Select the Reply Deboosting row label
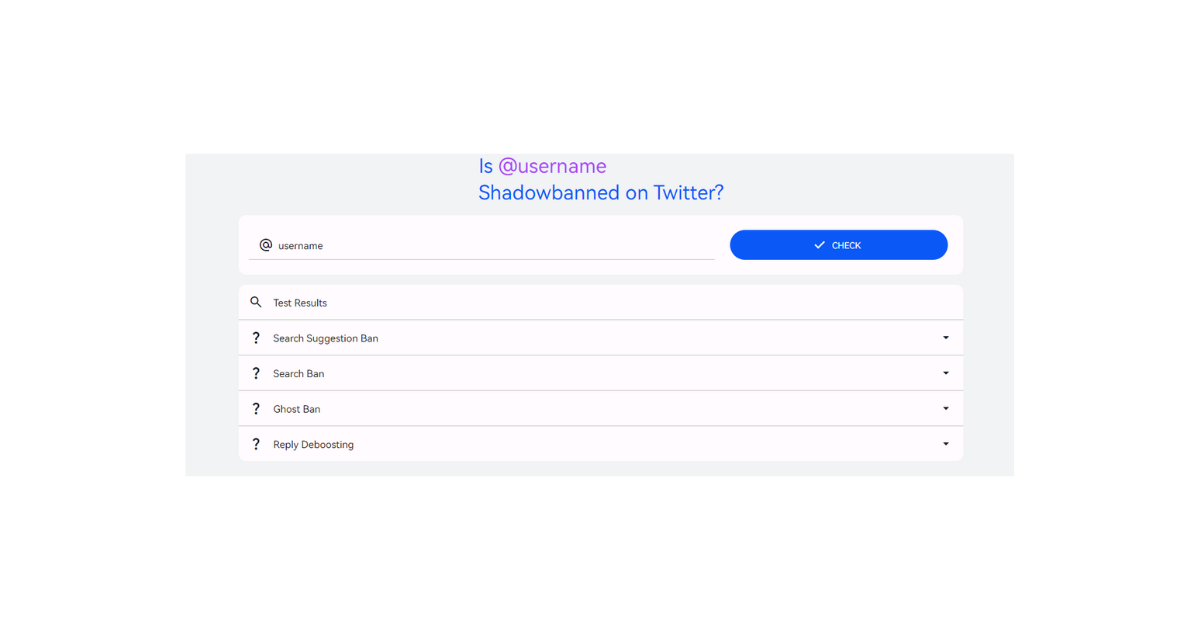This screenshot has width=1200, height=630. (x=313, y=445)
